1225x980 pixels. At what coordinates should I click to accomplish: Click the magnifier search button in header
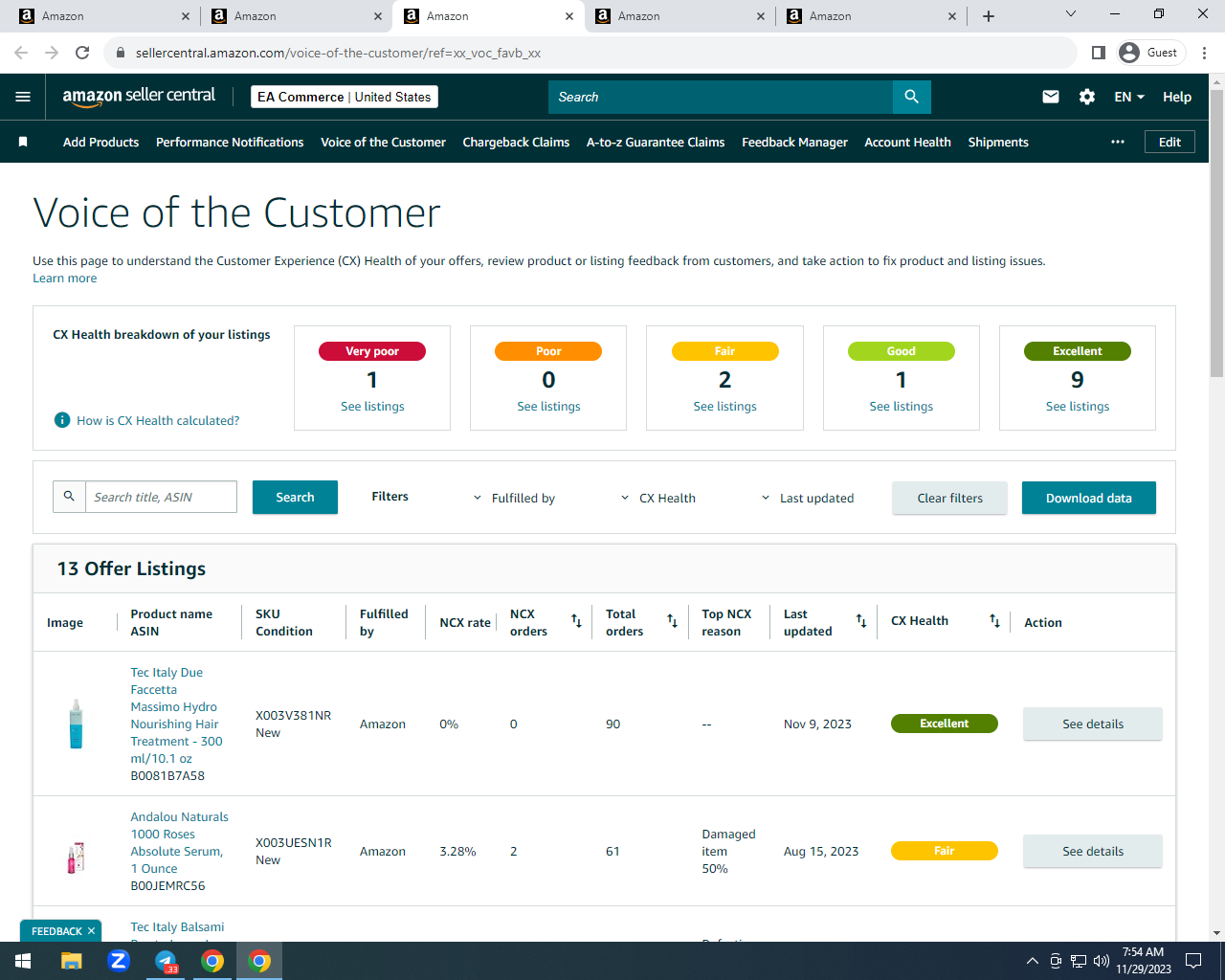click(x=911, y=97)
